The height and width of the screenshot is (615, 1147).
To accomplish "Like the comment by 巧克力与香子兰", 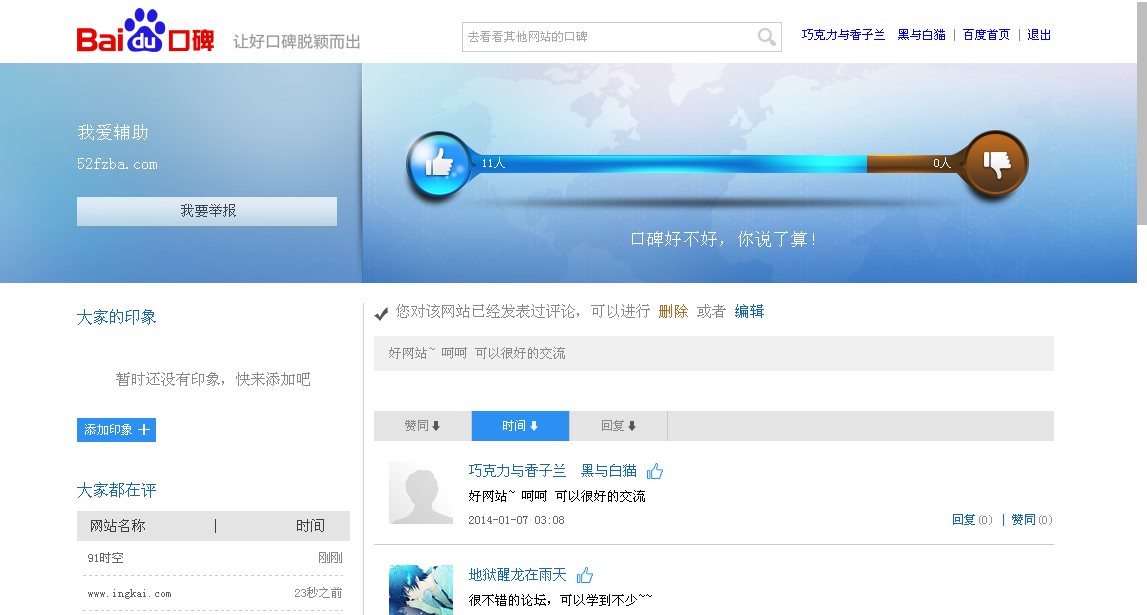I will (x=655, y=471).
